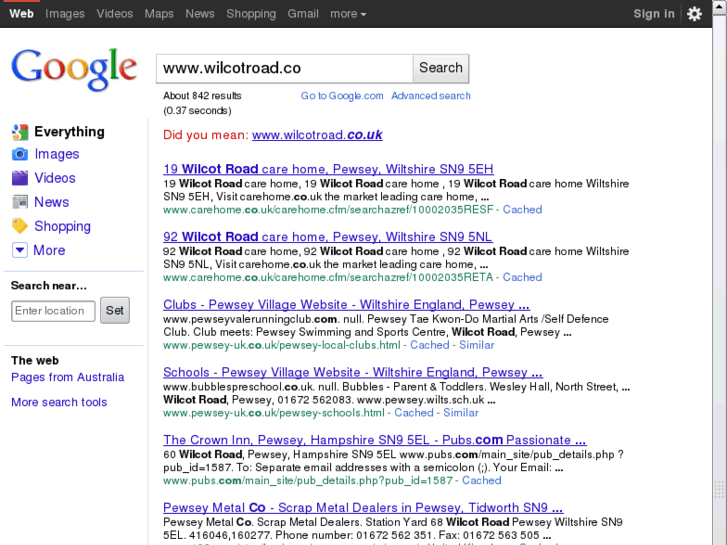Open Gmail in the top bar
This screenshot has width=727, height=545.
303,14
